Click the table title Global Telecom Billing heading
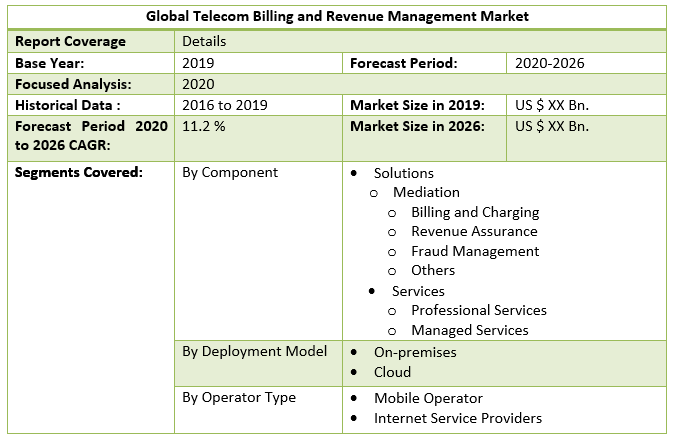The width and height of the screenshot is (677, 441). pos(337,17)
